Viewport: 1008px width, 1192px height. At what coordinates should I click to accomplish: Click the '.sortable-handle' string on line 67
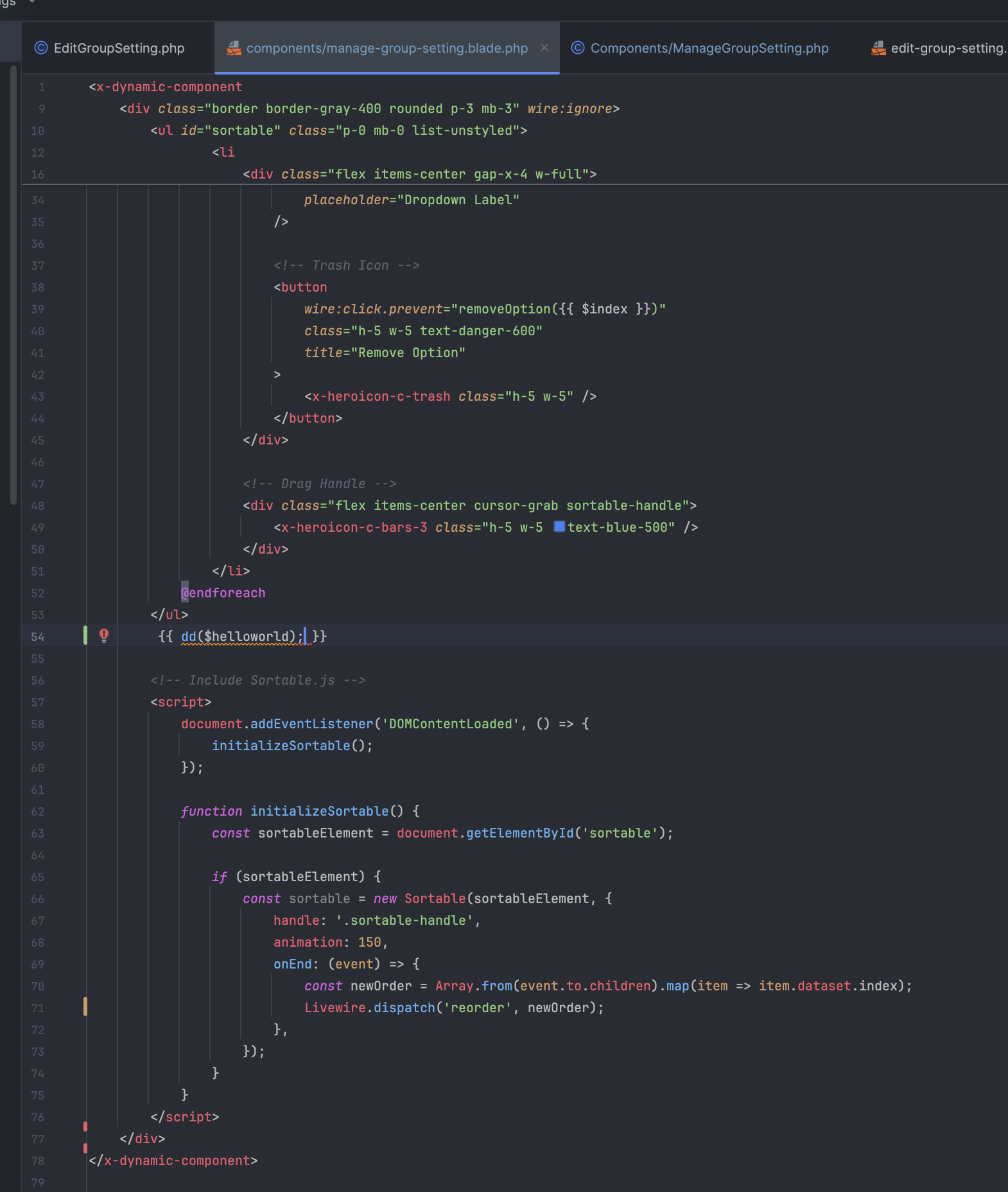[404, 920]
